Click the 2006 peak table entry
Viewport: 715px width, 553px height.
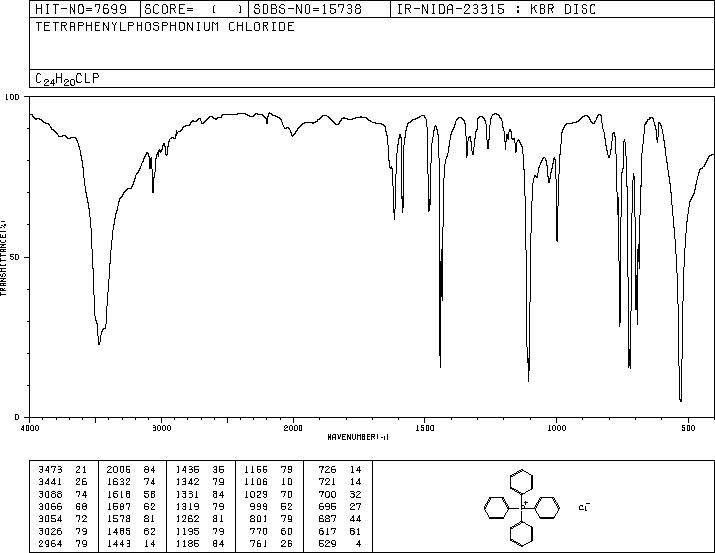click(131, 469)
